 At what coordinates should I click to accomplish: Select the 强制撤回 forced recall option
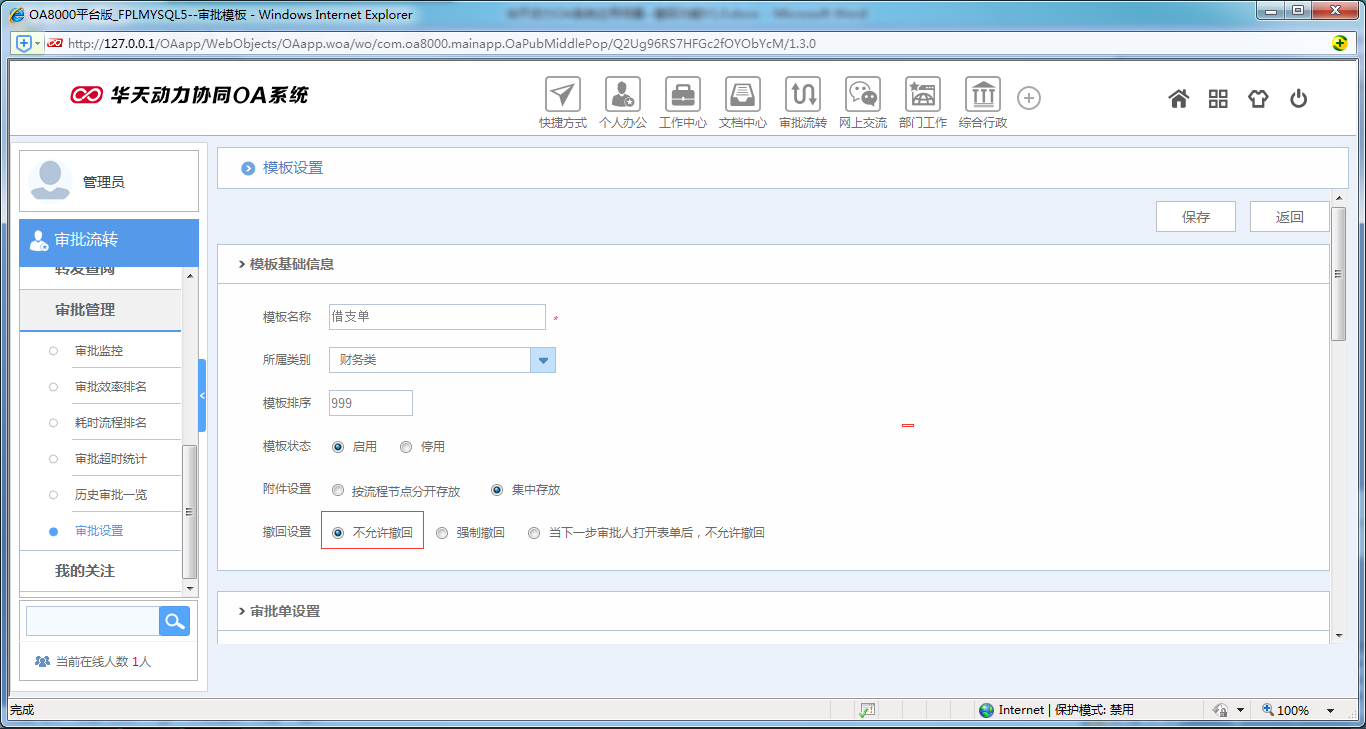click(441, 532)
